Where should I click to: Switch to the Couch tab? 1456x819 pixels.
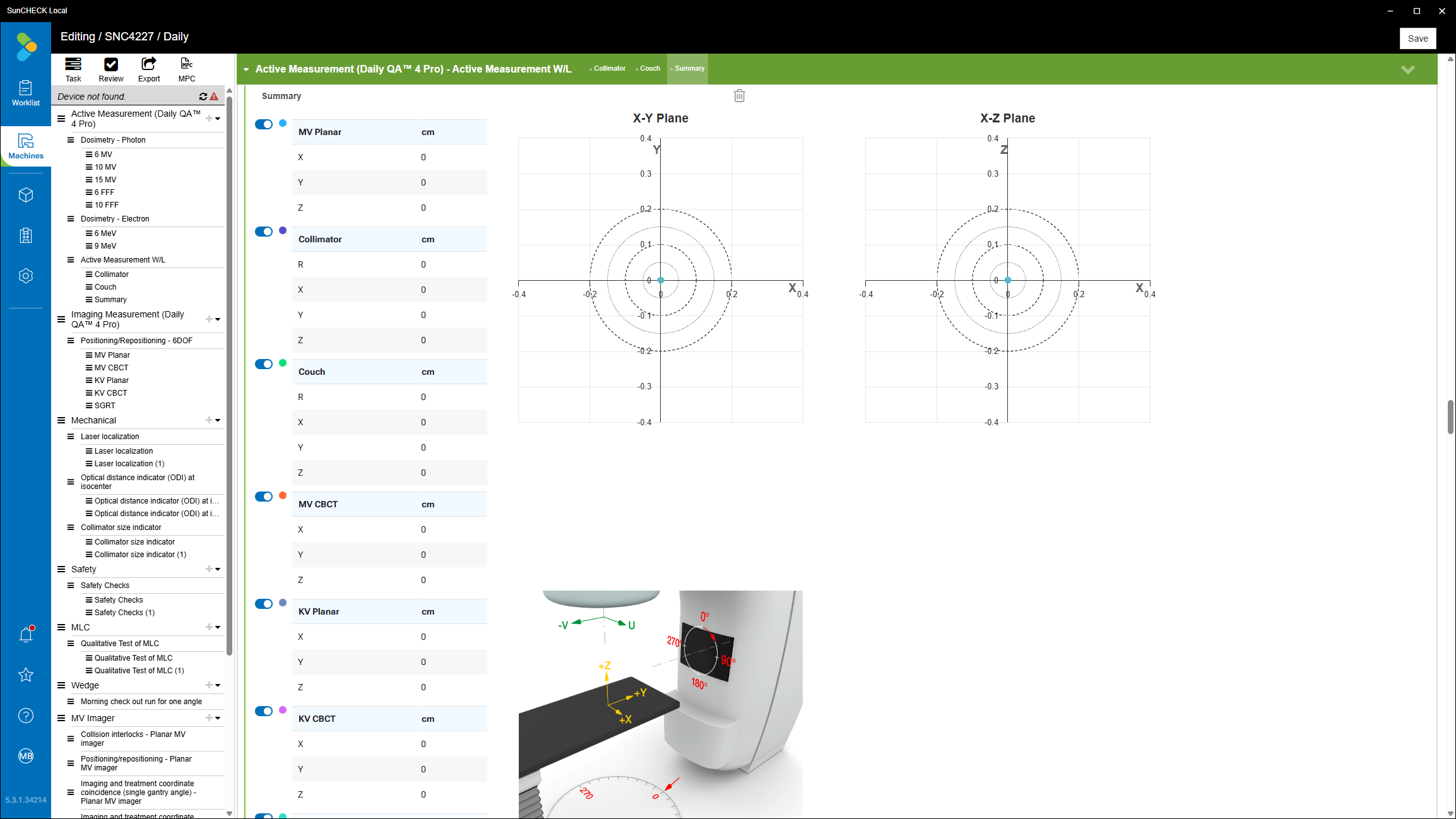pyautogui.click(x=649, y=69)
